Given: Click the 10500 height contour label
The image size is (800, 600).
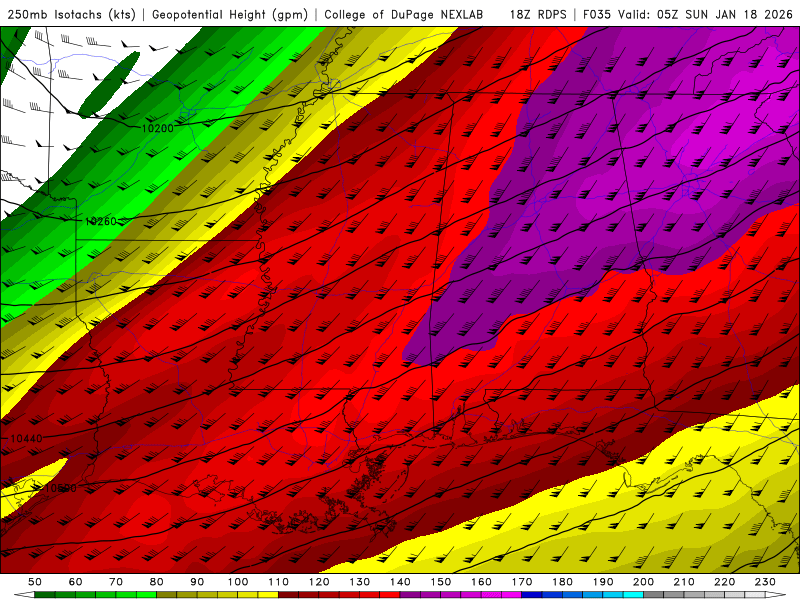Looking at the screenshot, I should 61,488.
